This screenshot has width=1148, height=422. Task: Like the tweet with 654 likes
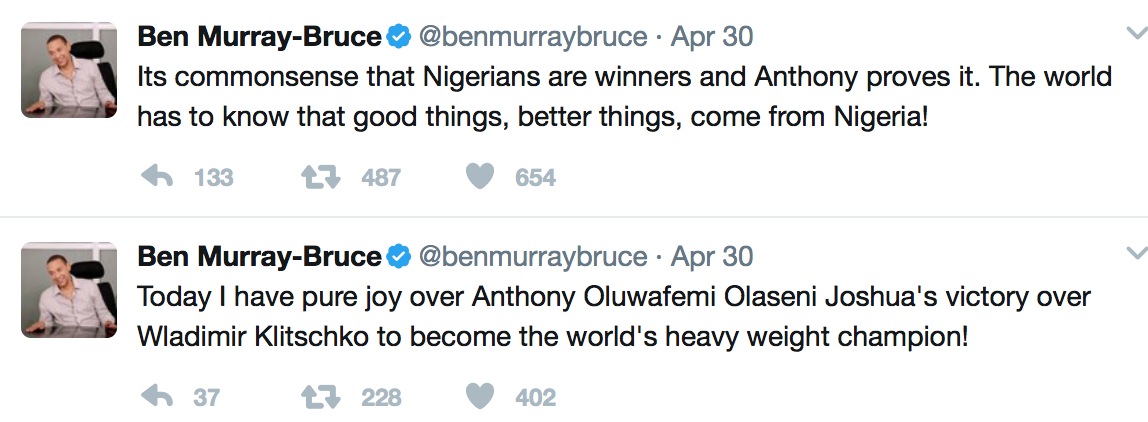point(481,177)
